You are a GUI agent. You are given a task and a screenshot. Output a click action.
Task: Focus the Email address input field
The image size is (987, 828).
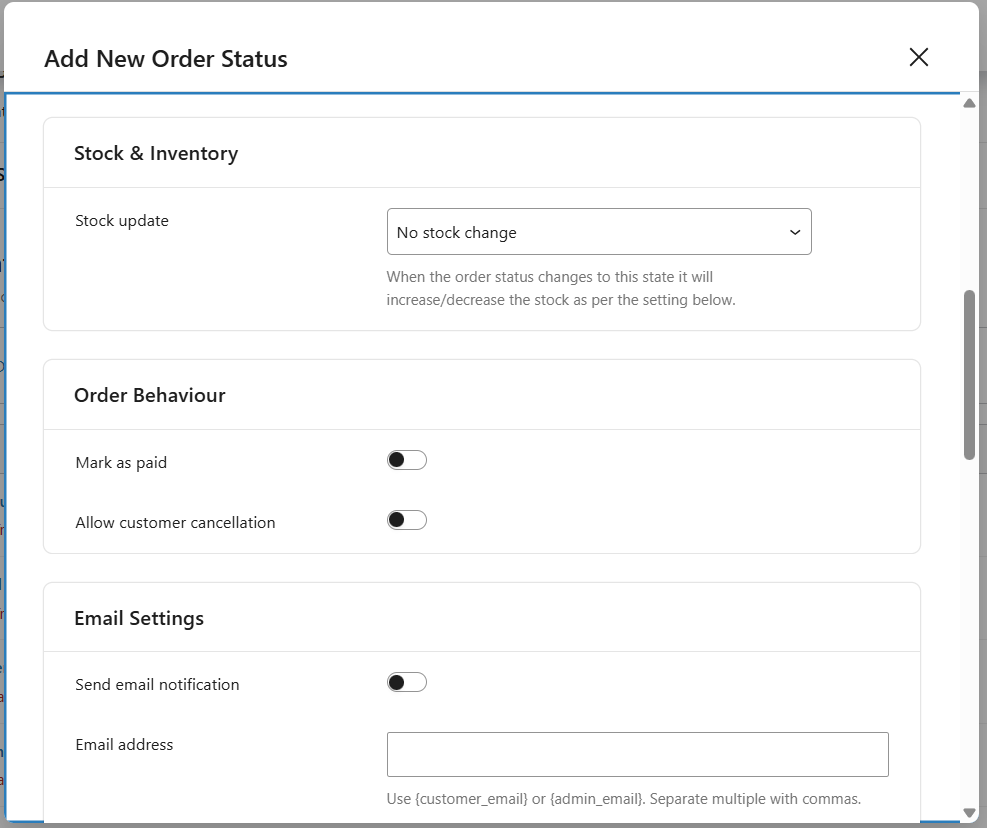click(x=637, y=754)
